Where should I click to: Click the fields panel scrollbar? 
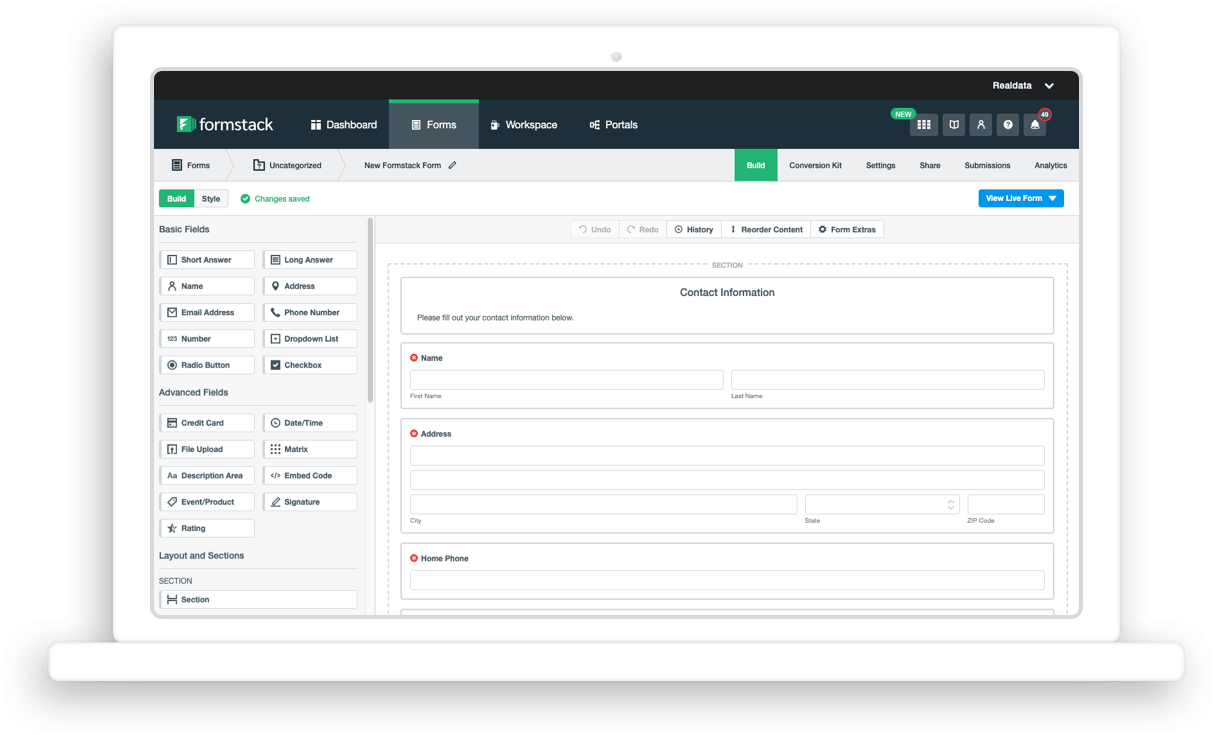point(370,310)
